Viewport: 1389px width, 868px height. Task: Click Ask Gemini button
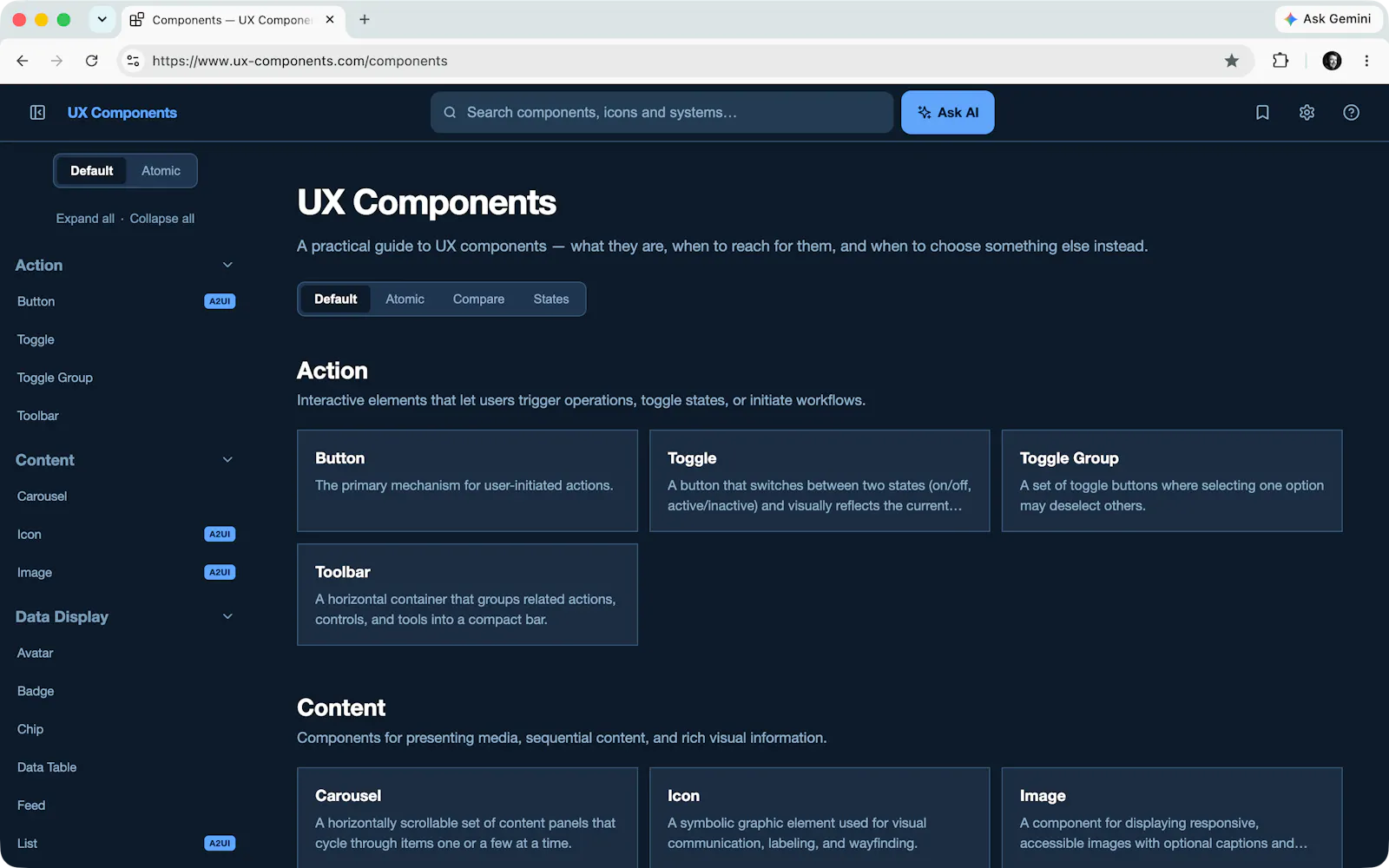coord(1328,19)
